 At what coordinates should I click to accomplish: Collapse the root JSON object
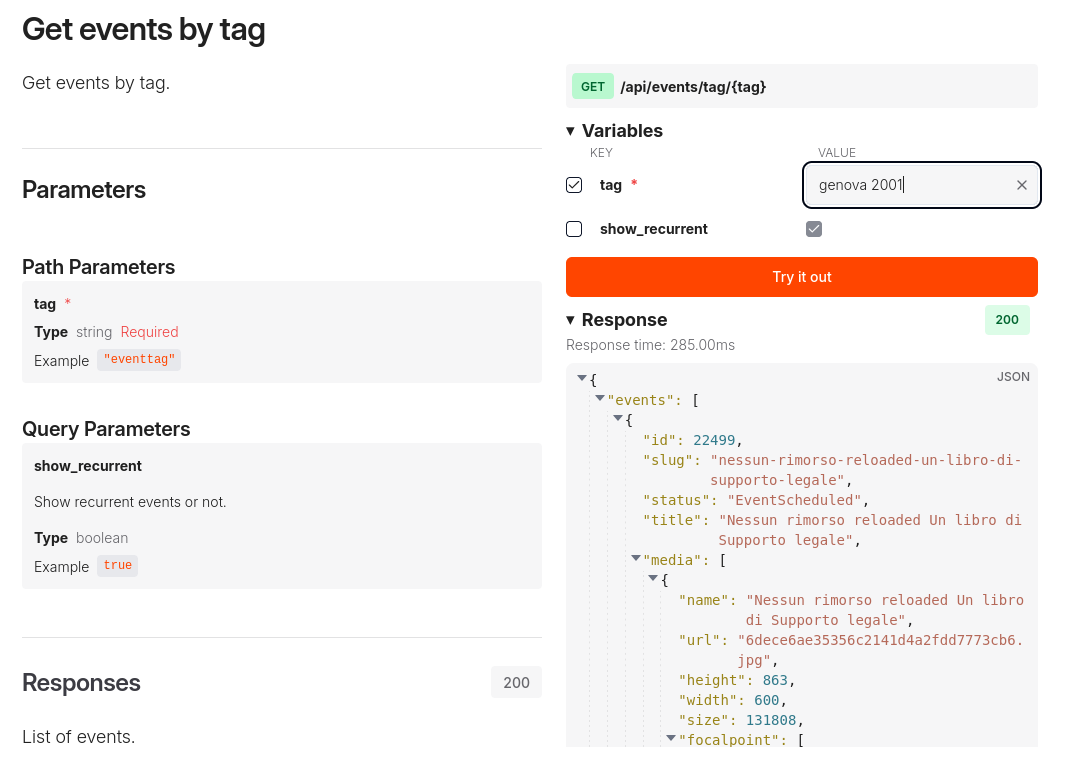pyautogui.click(x=582, y=378)
